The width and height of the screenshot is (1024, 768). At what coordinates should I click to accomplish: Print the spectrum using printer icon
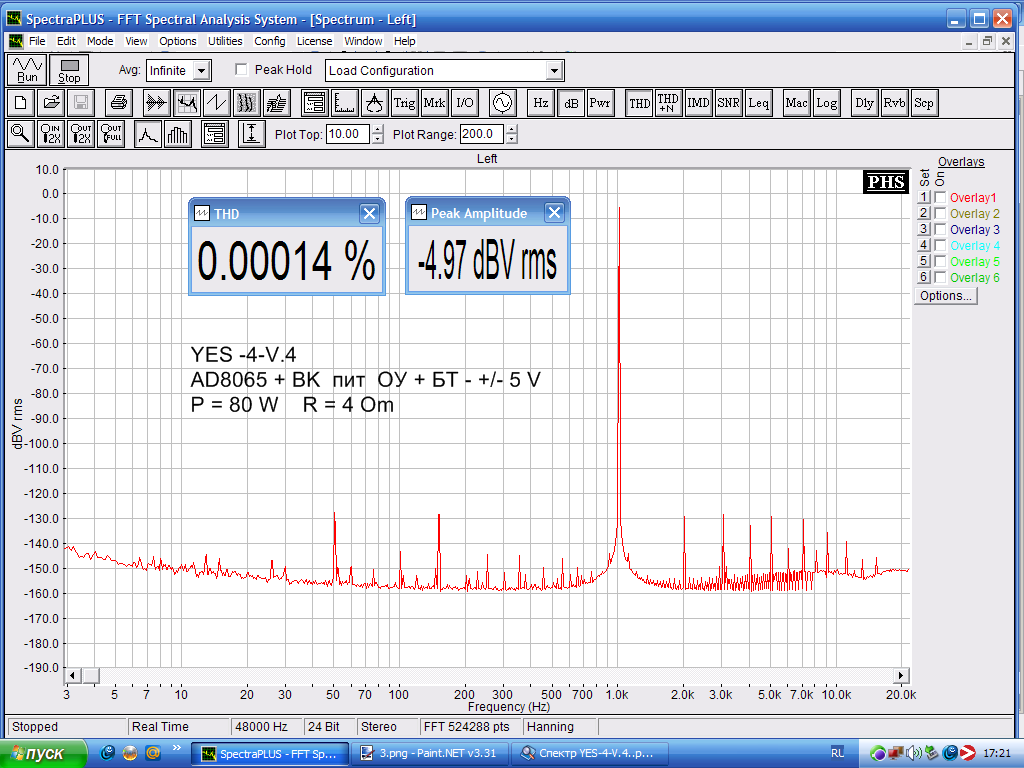[x=119, y=102]
